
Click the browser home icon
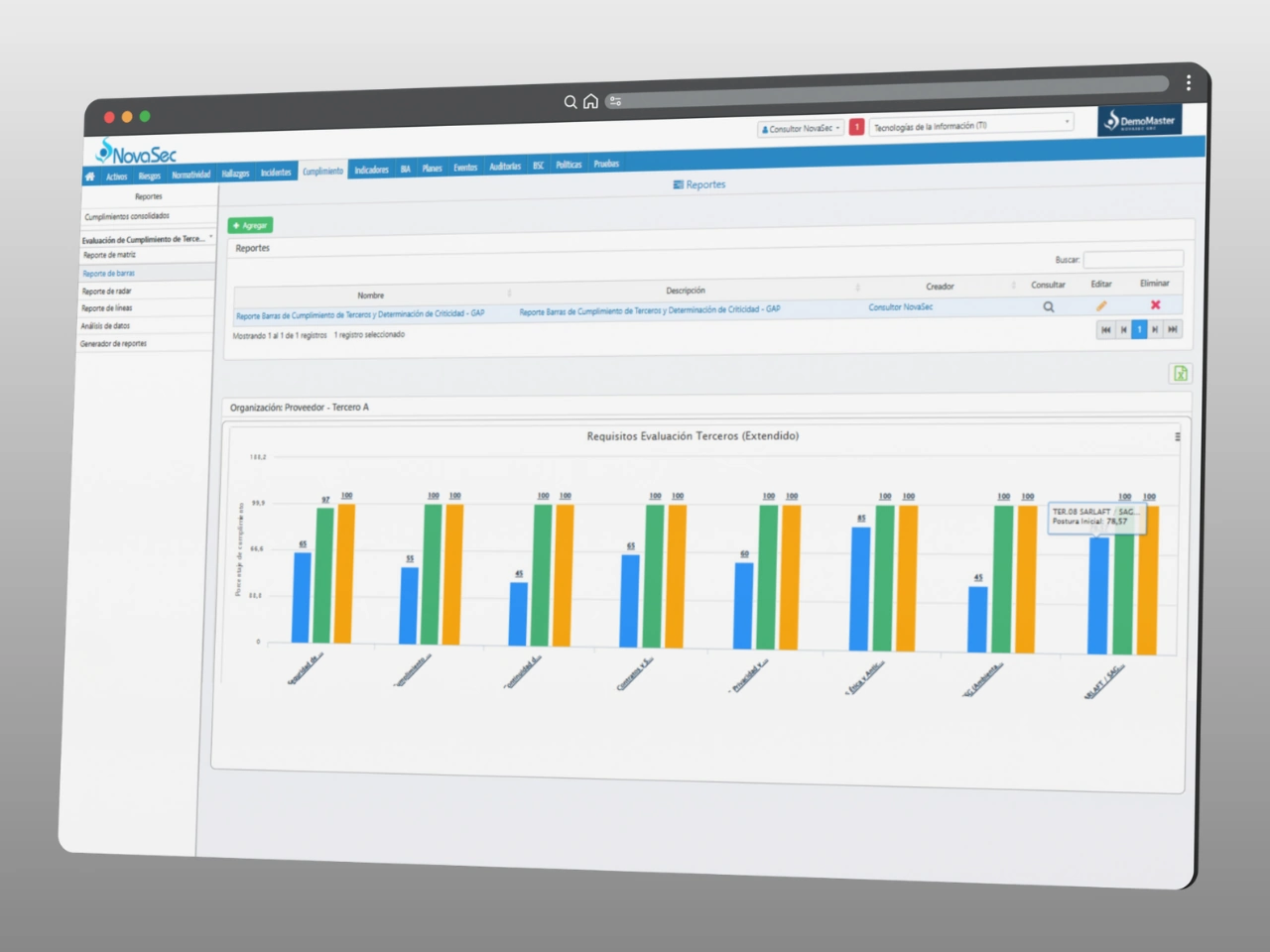pyautogui.click(x=590, y=101)
